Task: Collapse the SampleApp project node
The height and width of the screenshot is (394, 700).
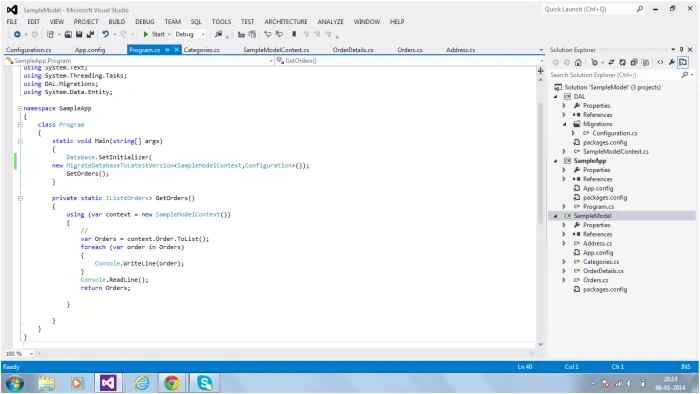Action: point(556,161)
